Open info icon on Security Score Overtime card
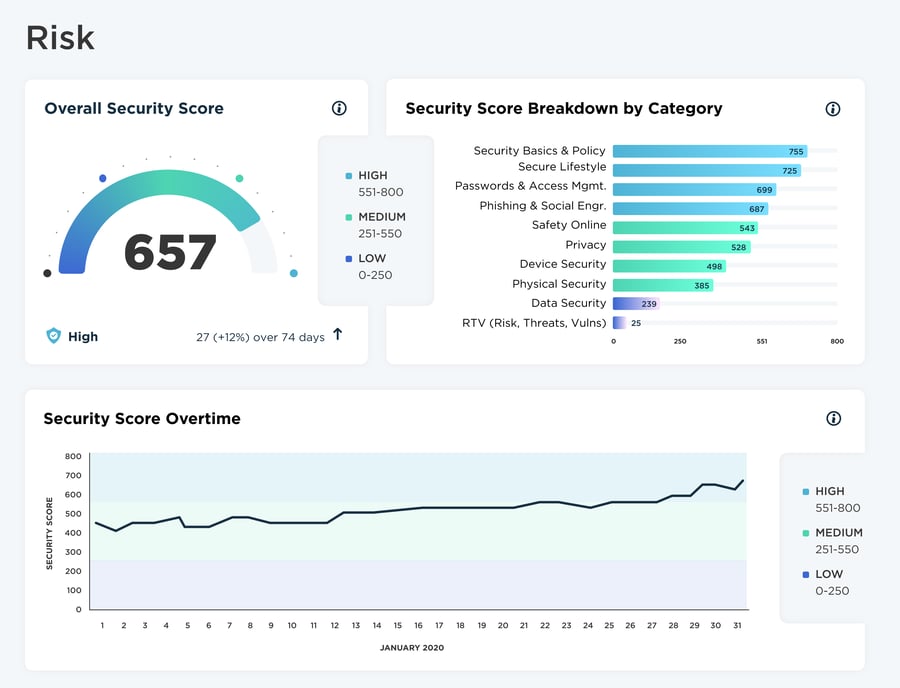This screenshot has height=688, width=900. tap(833, 418)
